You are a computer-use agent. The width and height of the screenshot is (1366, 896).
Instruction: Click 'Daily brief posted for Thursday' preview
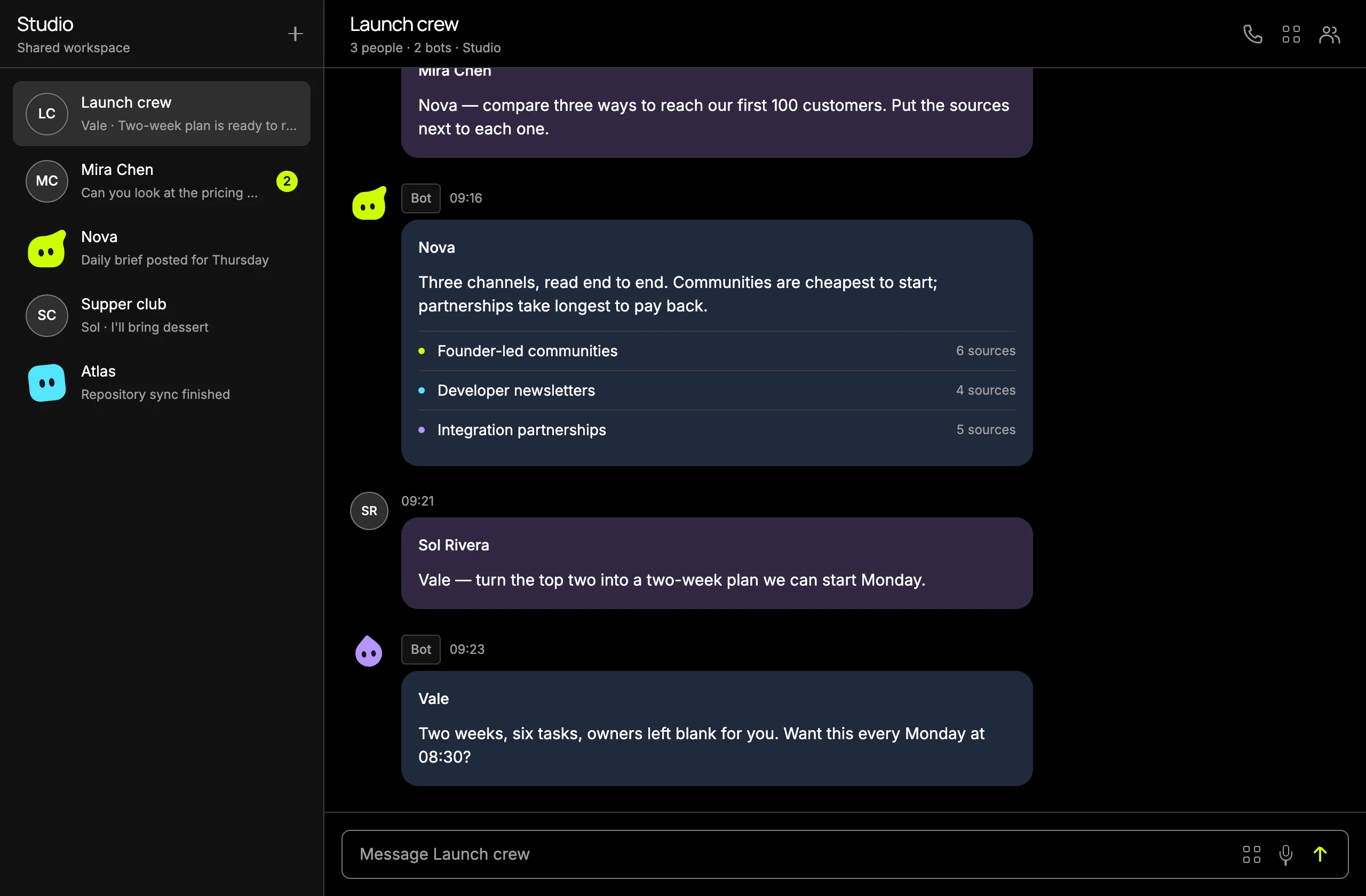(174, 260)
